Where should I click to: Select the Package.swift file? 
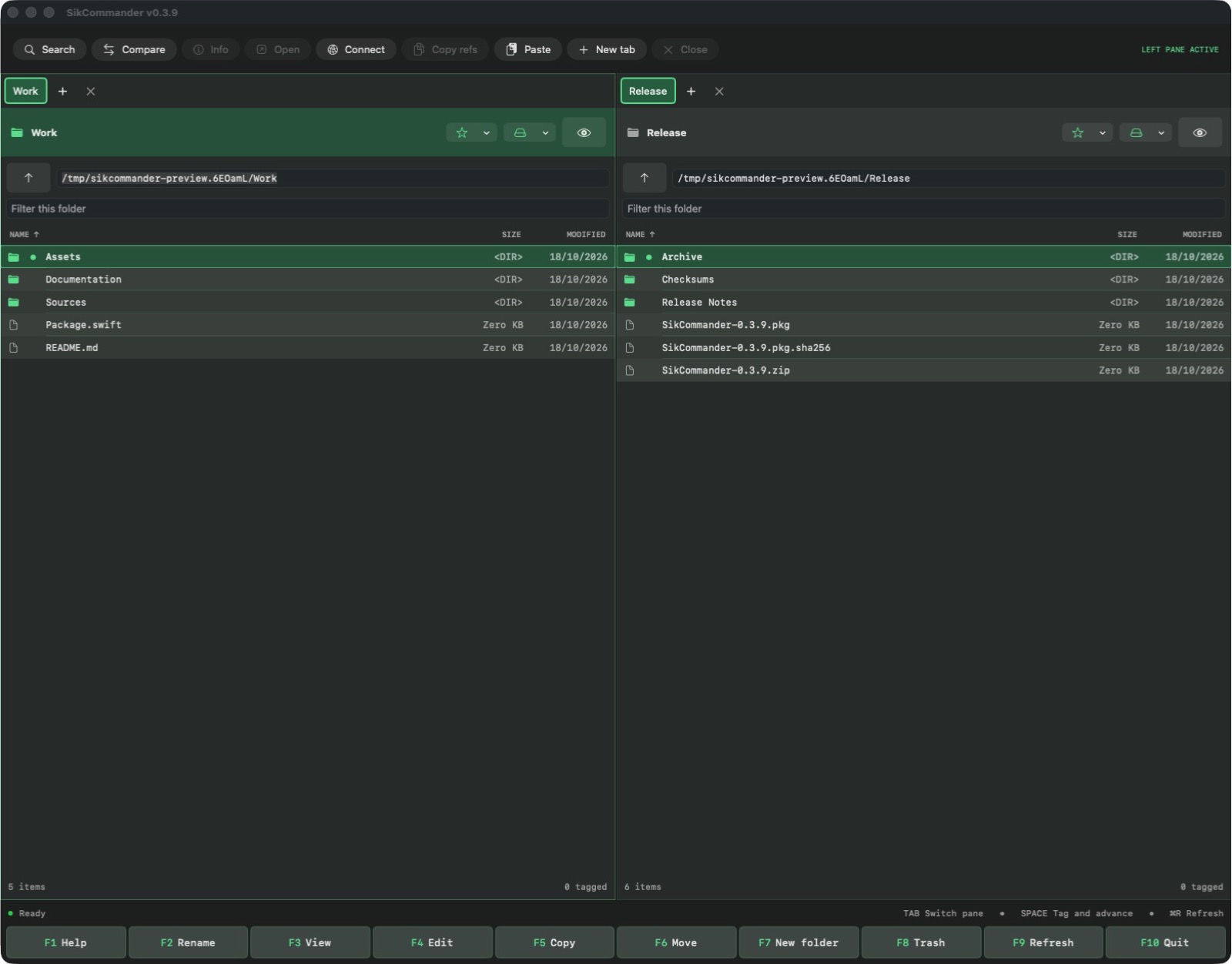[x=308, y=325]
